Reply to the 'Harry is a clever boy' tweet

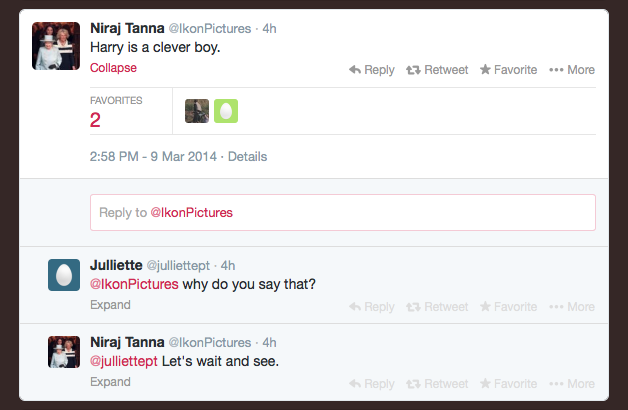pyautogui.click(x=372, y=70)
